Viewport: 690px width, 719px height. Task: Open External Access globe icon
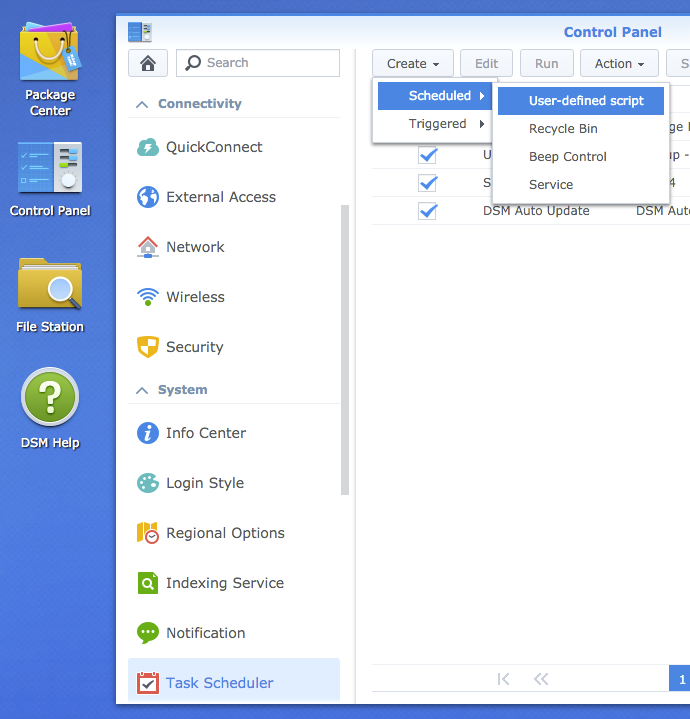point(148,197)
